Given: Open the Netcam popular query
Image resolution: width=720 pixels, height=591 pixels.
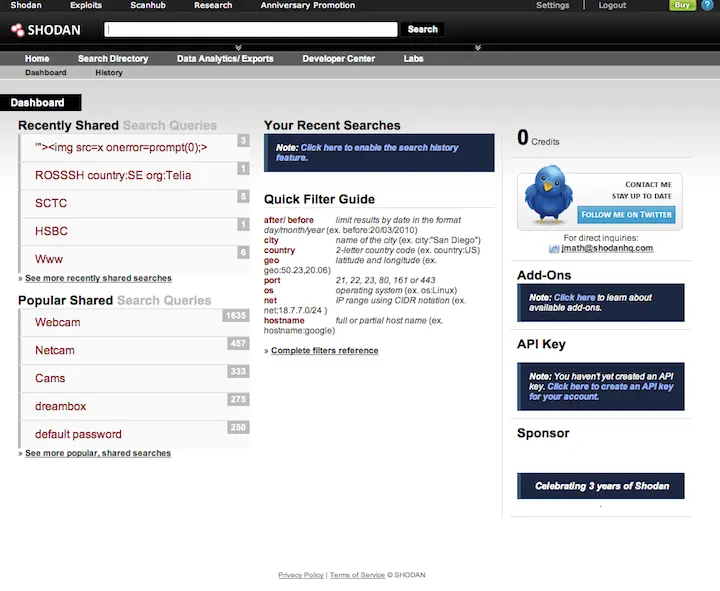Looking at the screenshot, I should coord(55,350).
